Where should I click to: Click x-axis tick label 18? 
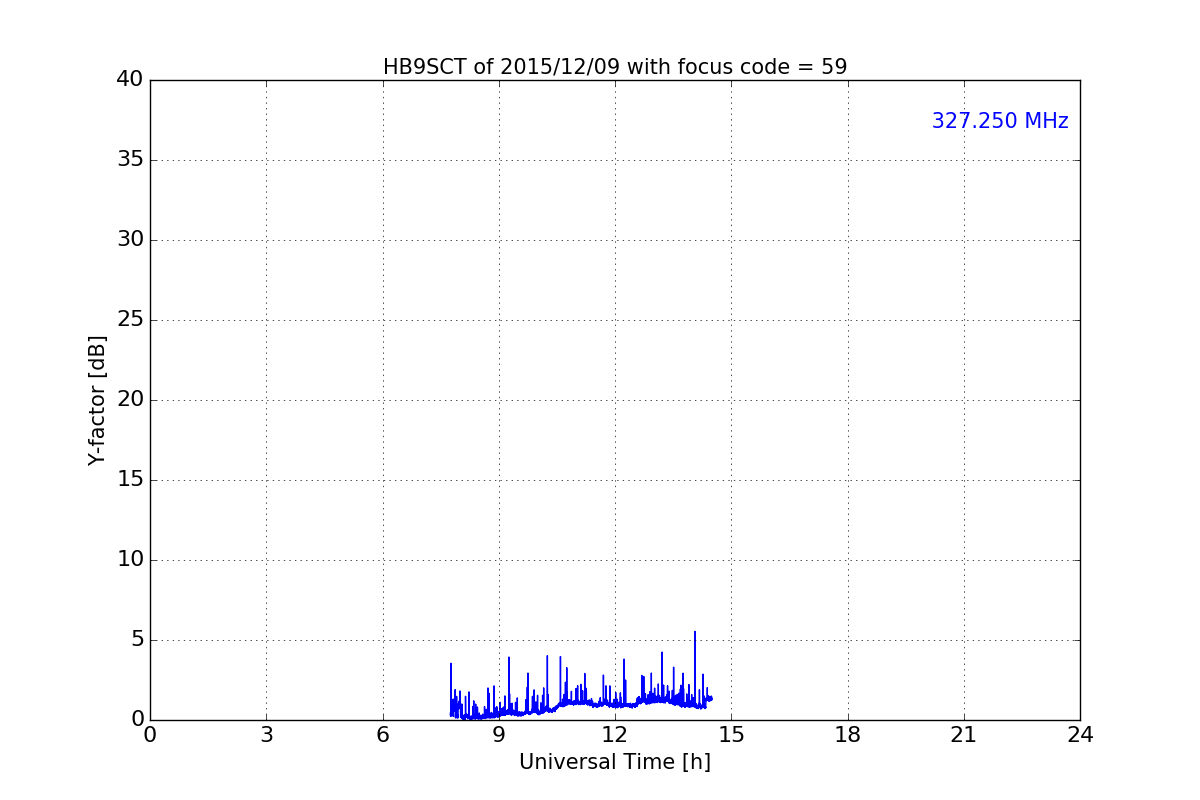coord(848,734)
